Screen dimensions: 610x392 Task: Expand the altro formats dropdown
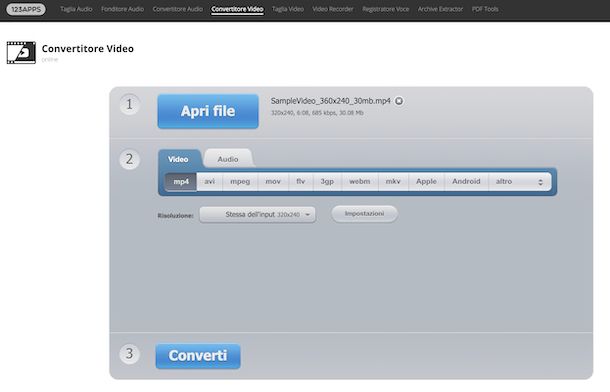pyautogui.click(x=520, y=182)
